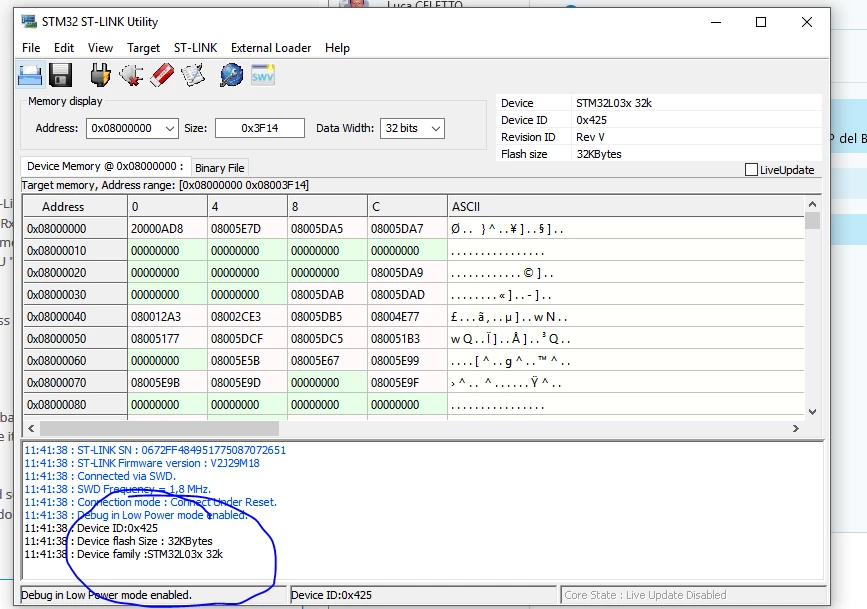Viewport: 867px width, 609px height.
Task: Click the Core State status bar entry
Action: (x=693, y=595)
